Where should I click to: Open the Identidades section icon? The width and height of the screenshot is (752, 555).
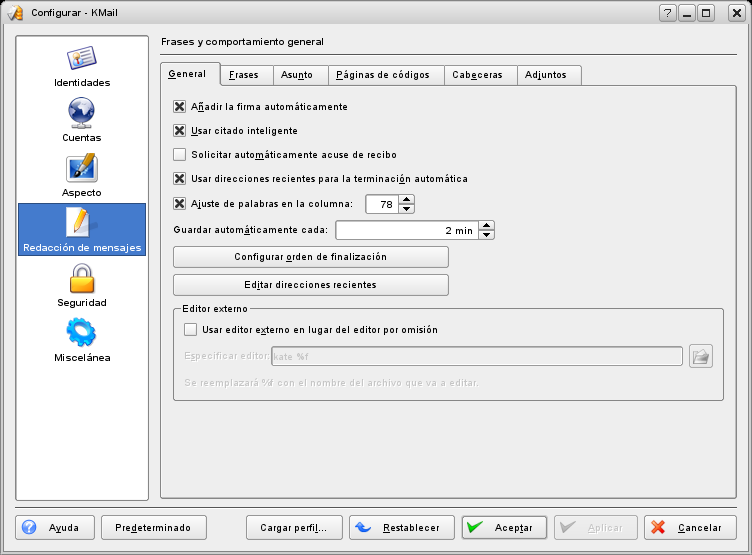81,58
